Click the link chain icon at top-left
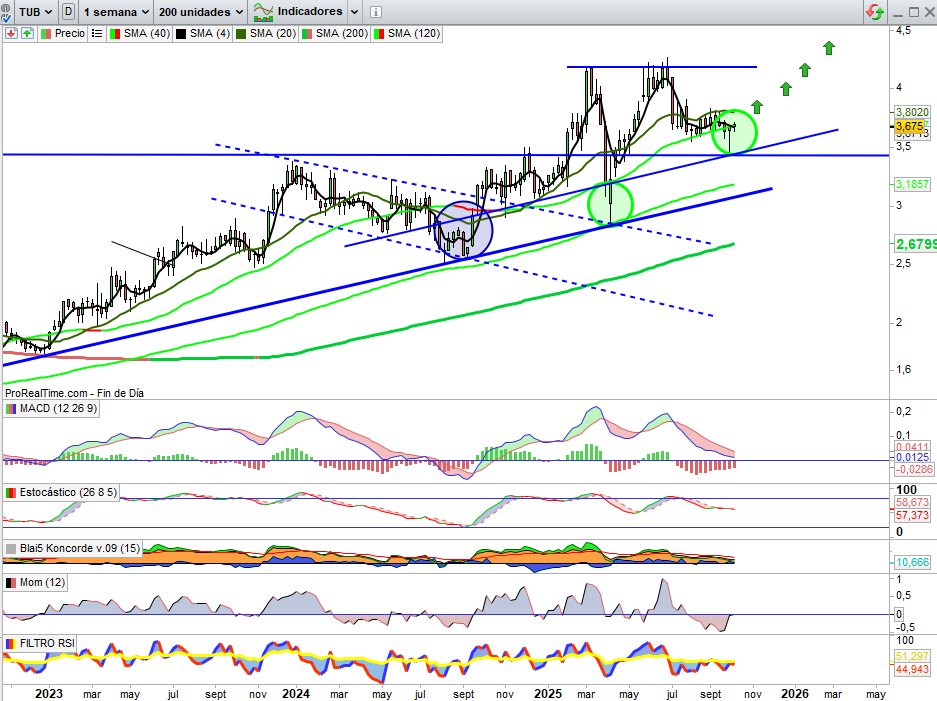Screen dimensions: 937x701 9,12
